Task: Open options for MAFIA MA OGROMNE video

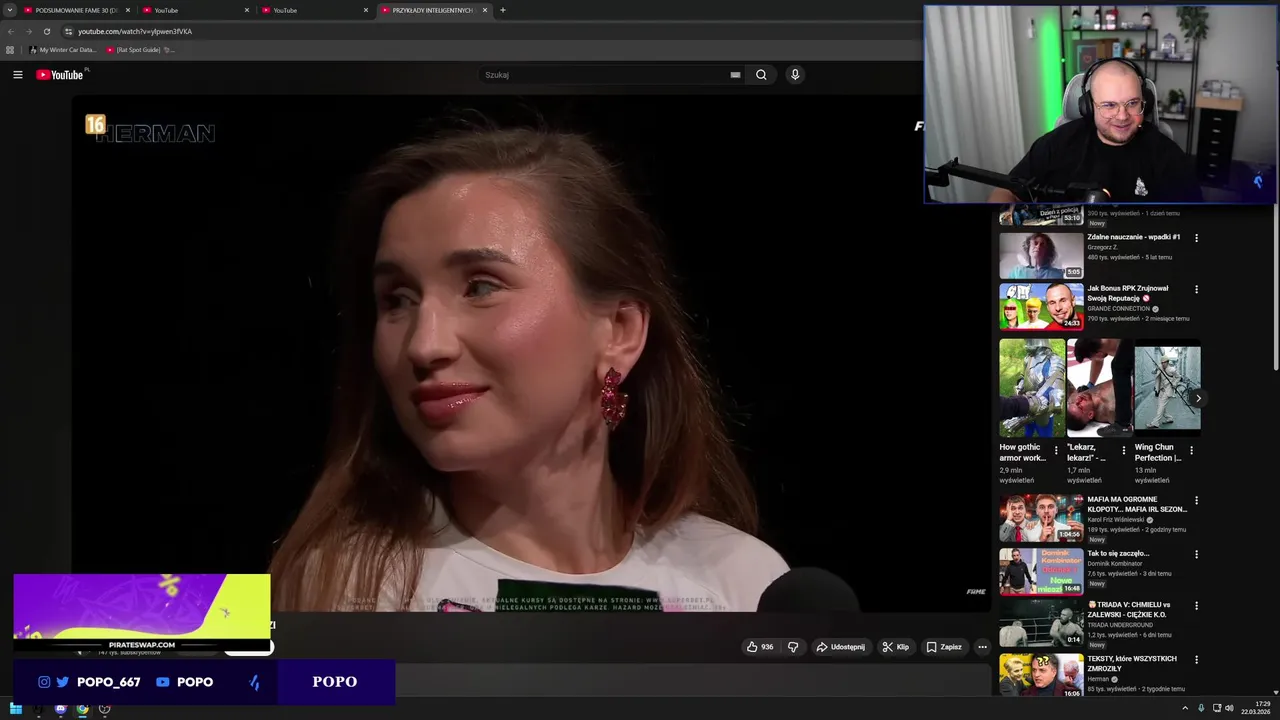Action: pyautogui.click(x=1196, y=500)
